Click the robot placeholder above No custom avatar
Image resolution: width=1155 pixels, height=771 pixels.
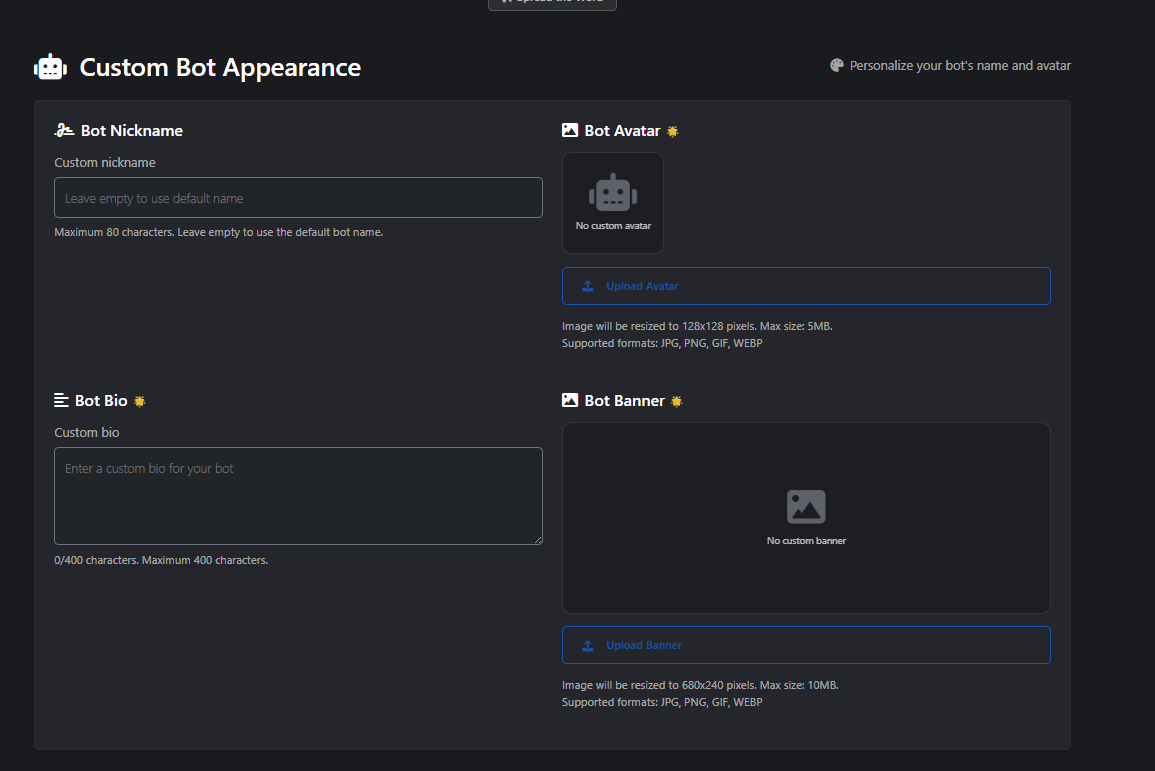pos(612,191)
